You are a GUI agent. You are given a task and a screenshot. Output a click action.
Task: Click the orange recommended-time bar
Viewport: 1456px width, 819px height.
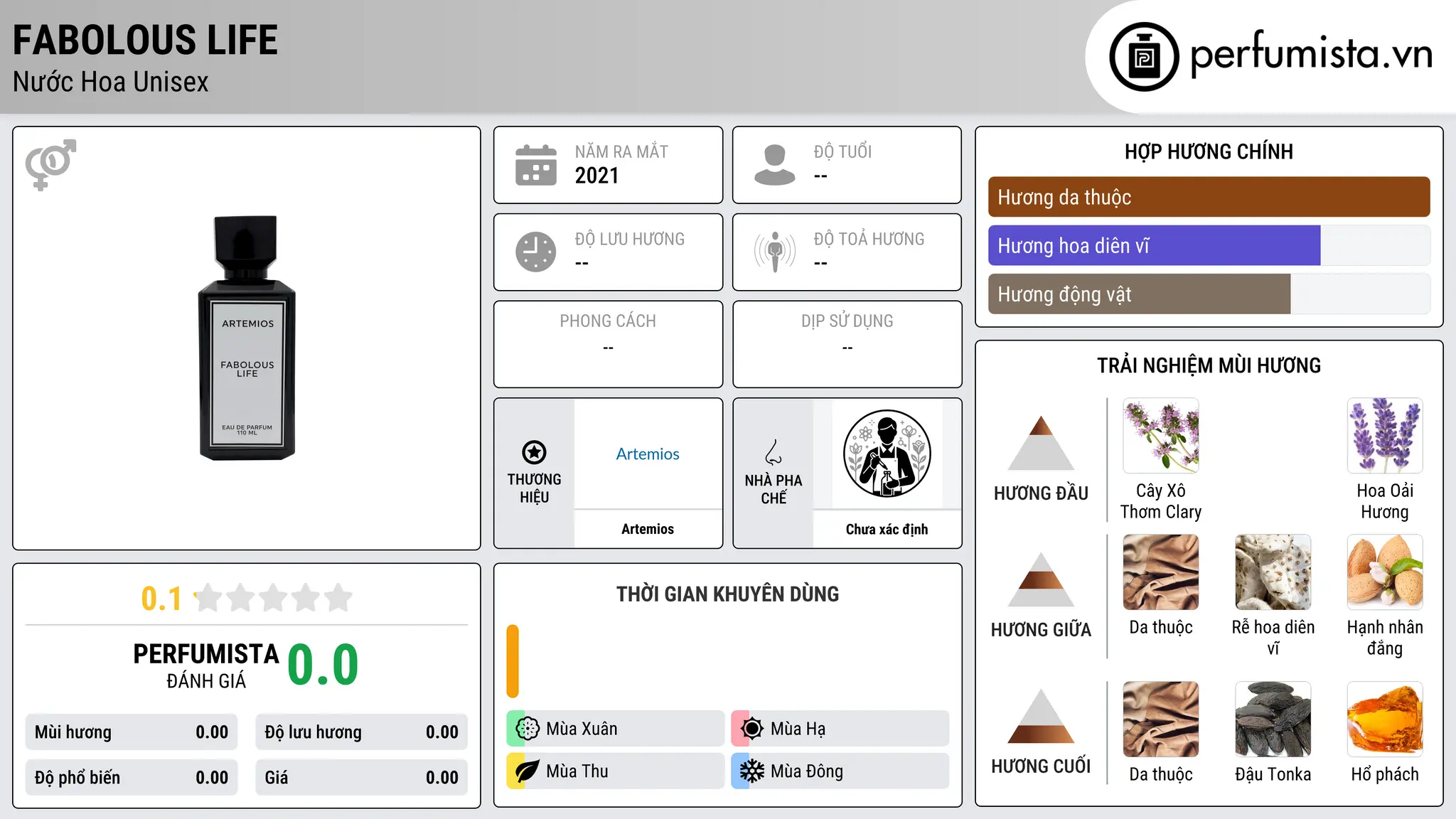pos(513,661)
